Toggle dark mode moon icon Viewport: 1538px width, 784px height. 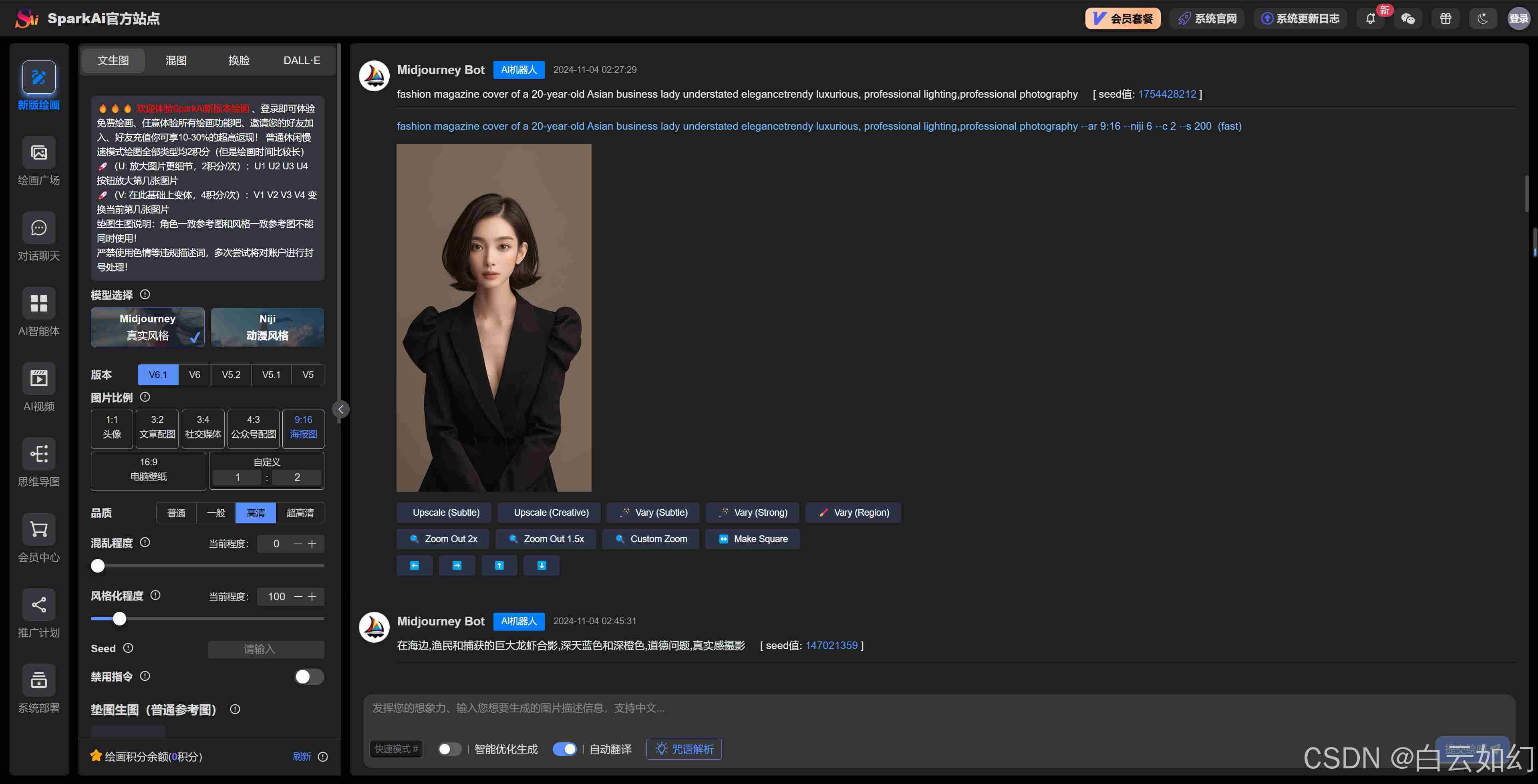pos(1482,18)
